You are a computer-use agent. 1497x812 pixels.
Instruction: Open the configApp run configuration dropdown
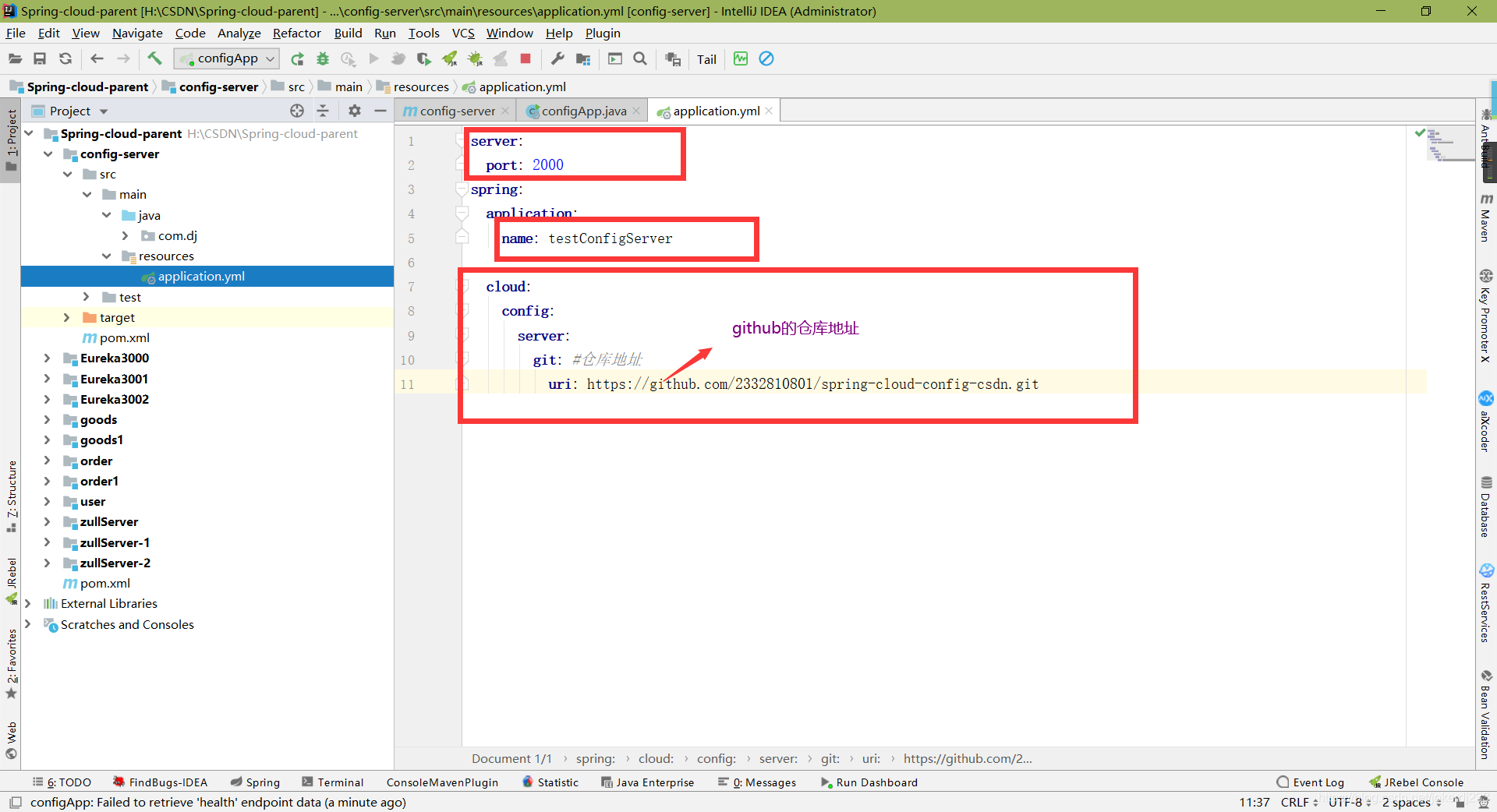tap(227, 58)
